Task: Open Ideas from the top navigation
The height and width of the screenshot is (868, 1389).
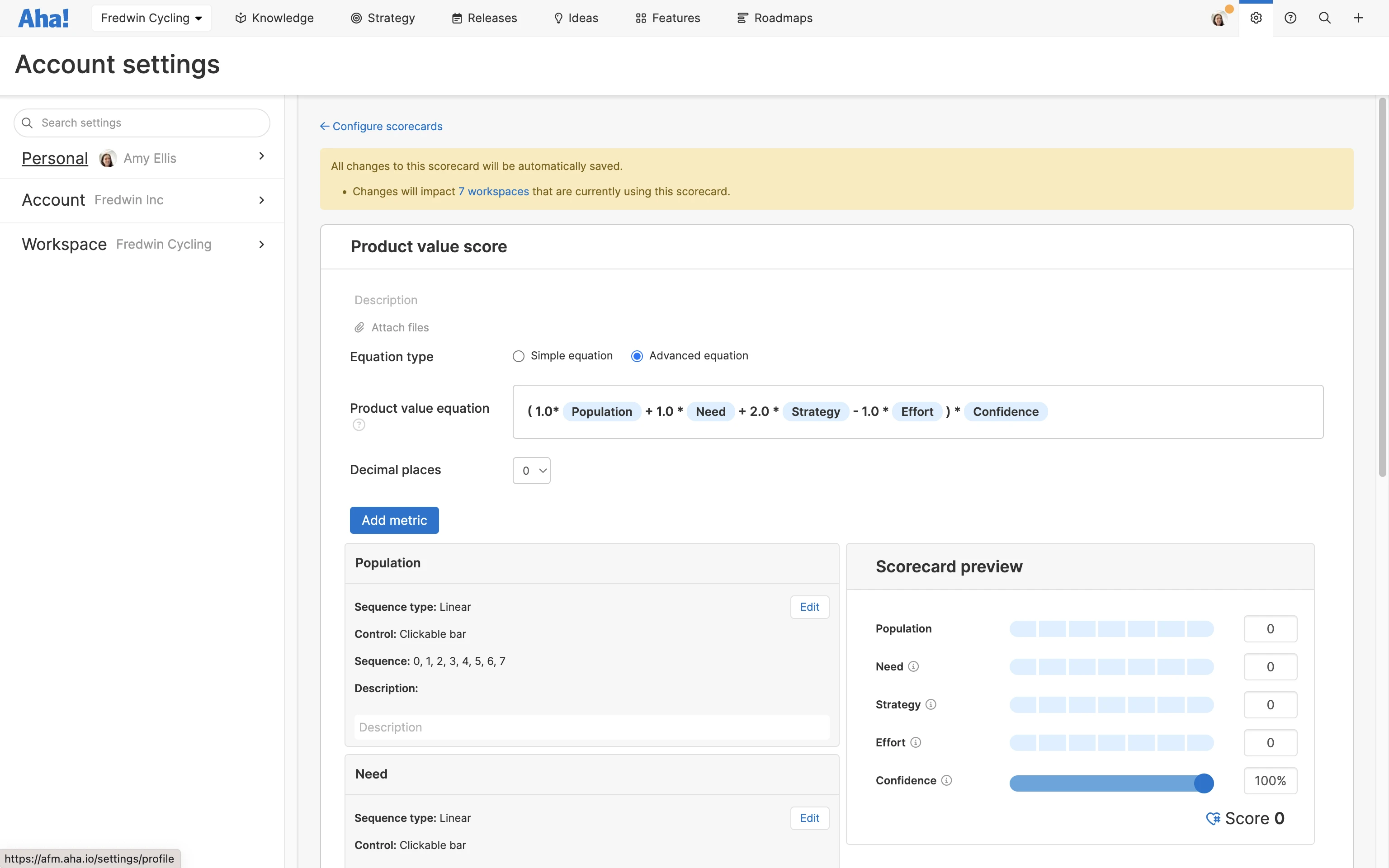Action: (x=576, y=18)
